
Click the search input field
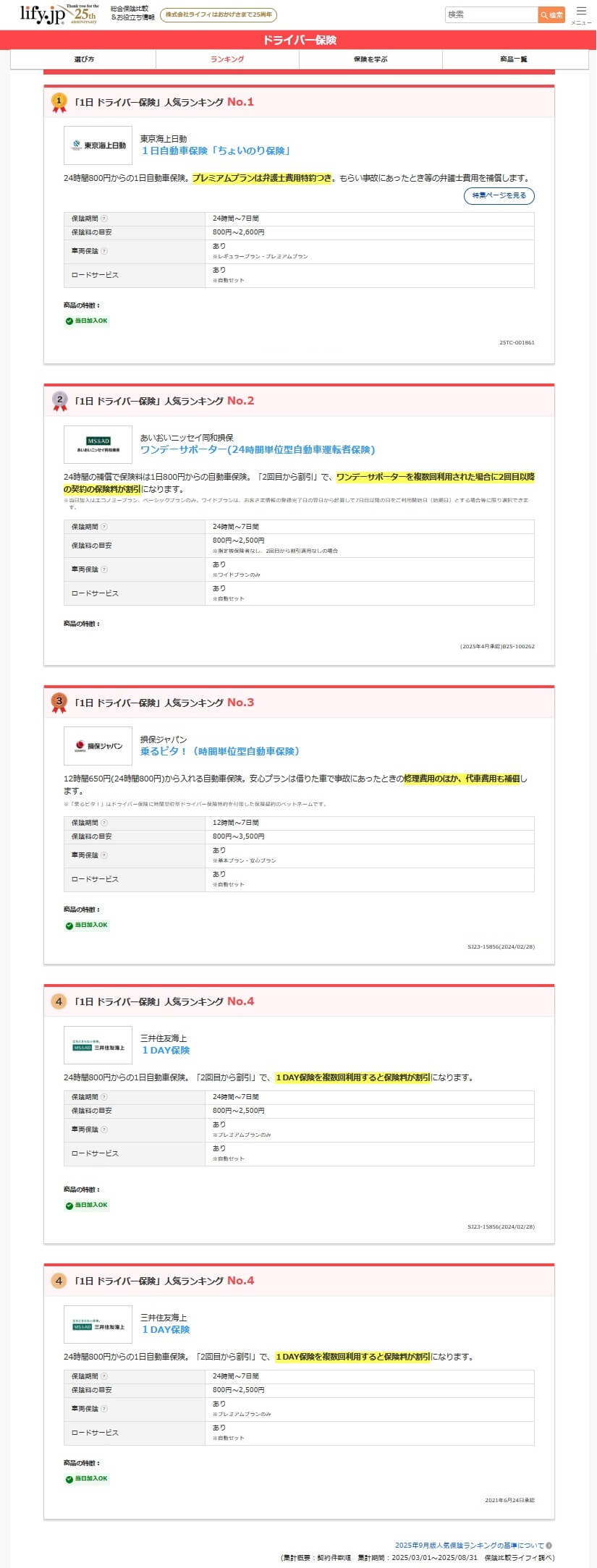tap(491, 15)
